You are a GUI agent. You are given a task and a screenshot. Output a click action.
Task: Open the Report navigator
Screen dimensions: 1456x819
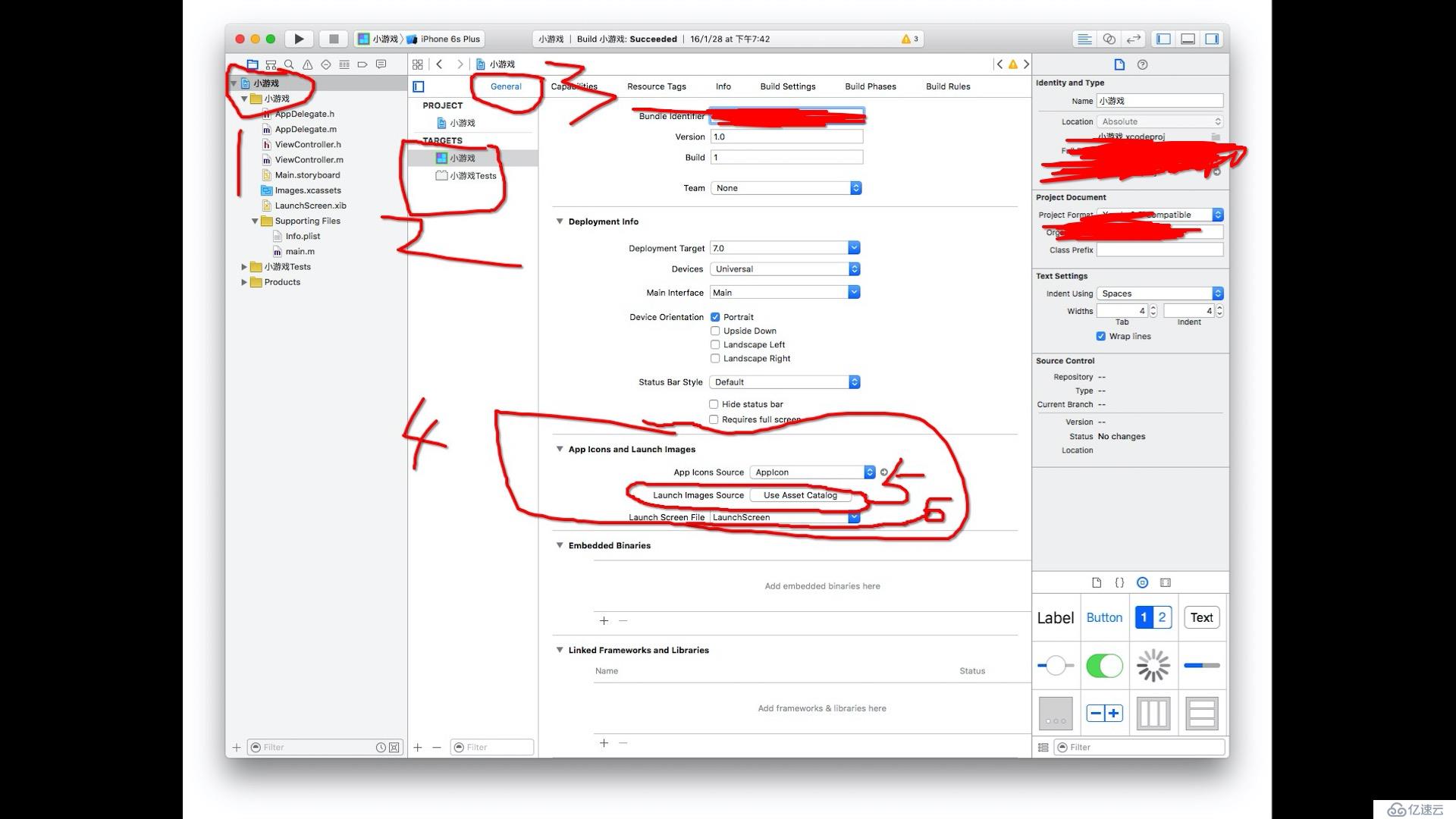[381, 64]
